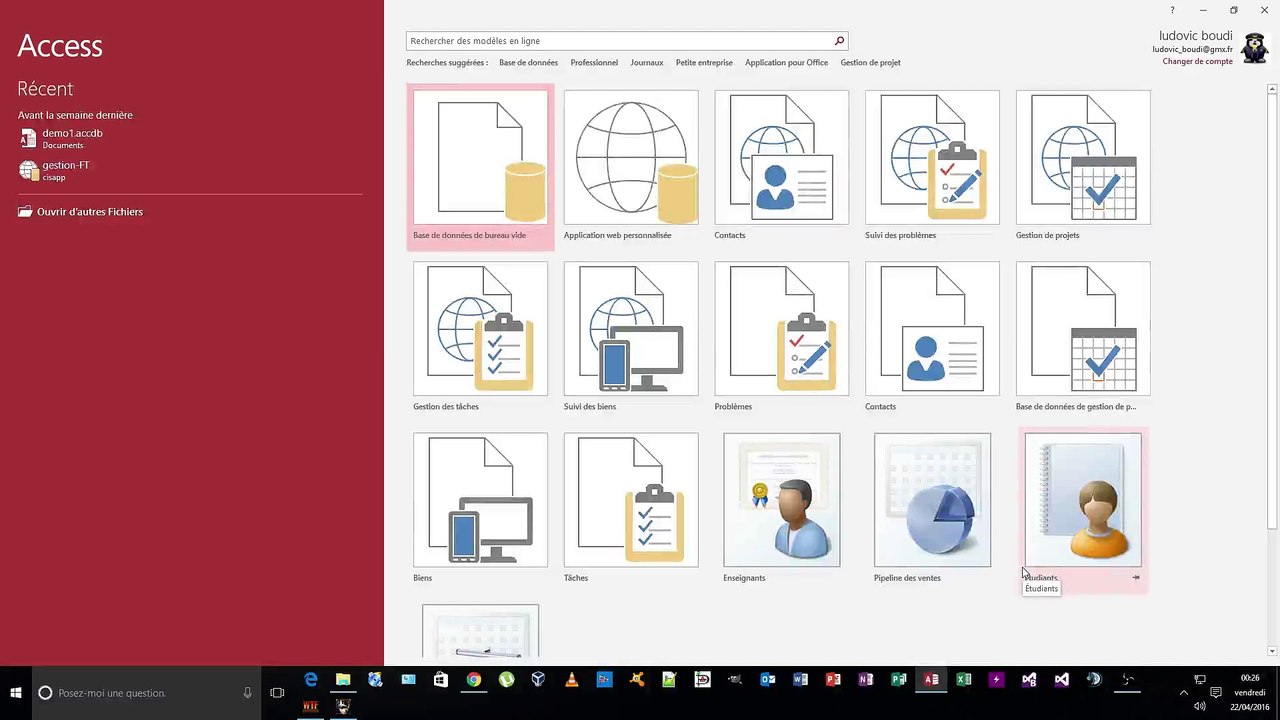Pick the 'Gestion de projets' template
The image size is (1280, 720).
[1083, 166]
